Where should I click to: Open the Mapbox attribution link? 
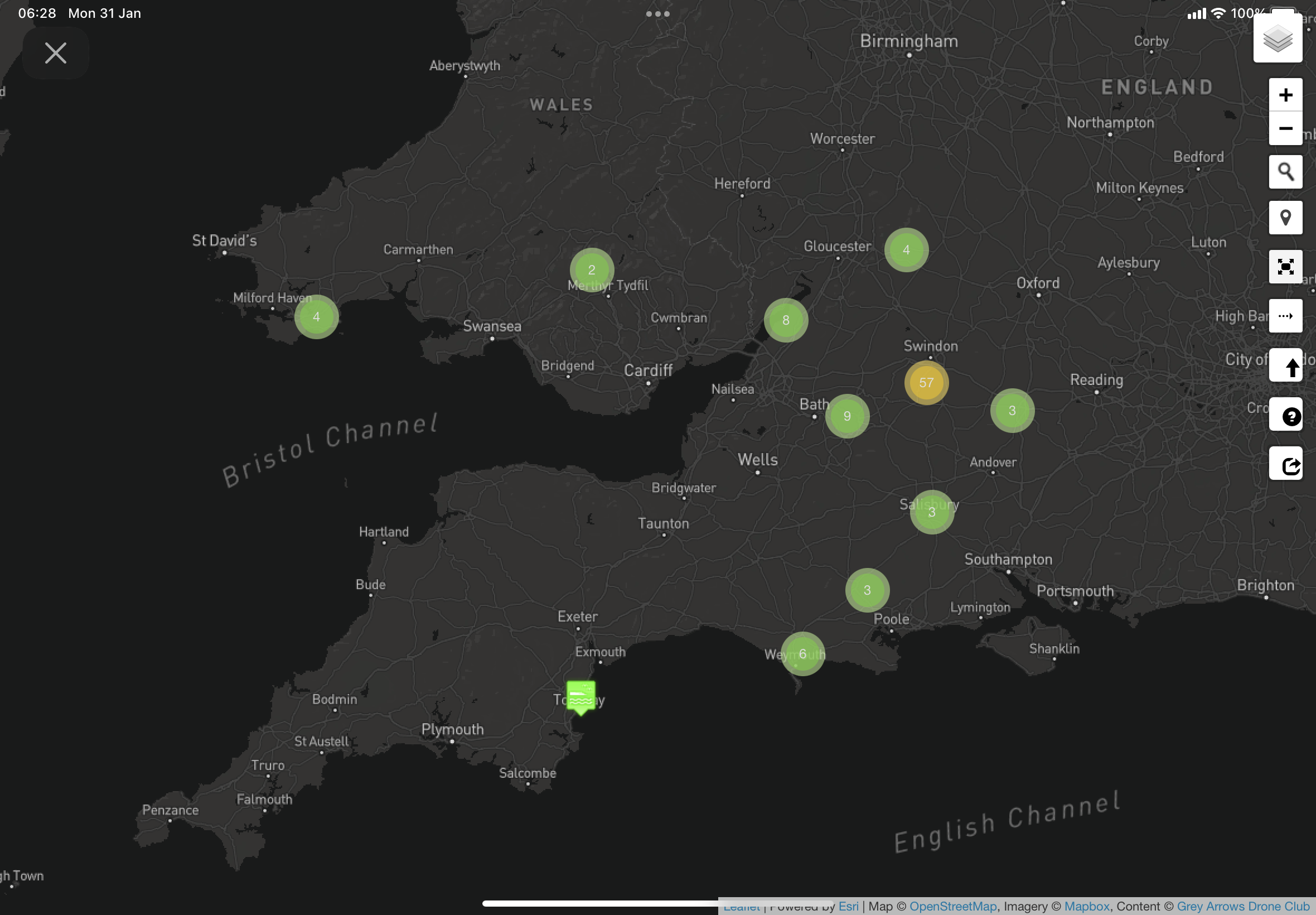pos(1086,907)
